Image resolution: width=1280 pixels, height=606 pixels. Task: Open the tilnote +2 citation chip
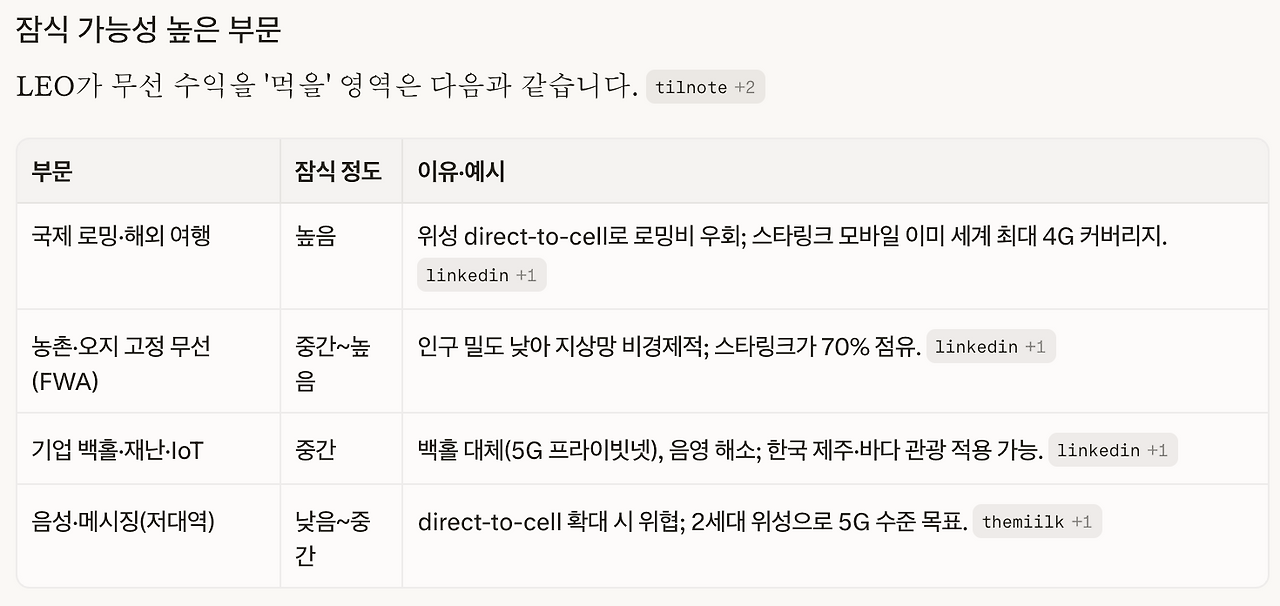point(705,87)
